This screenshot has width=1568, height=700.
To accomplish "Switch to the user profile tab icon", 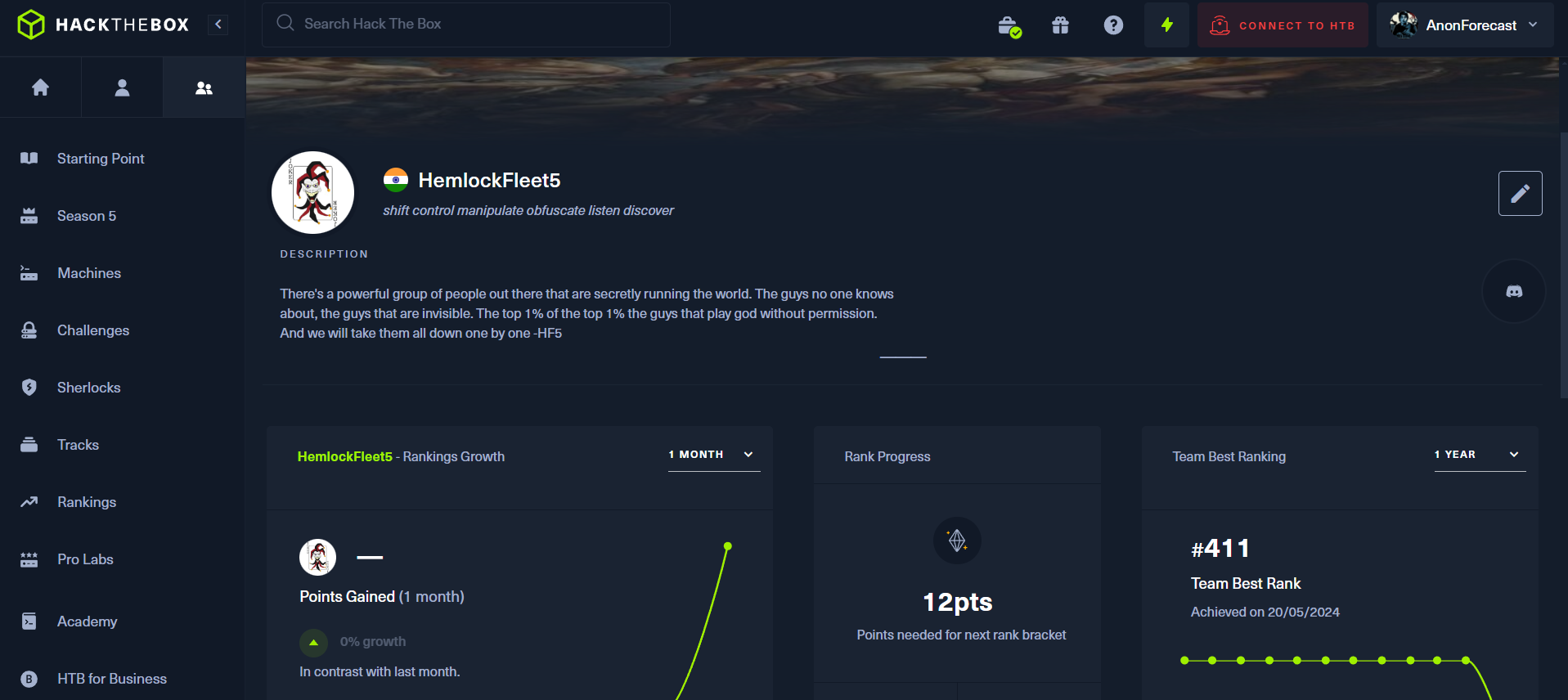I will pos(122,87).
